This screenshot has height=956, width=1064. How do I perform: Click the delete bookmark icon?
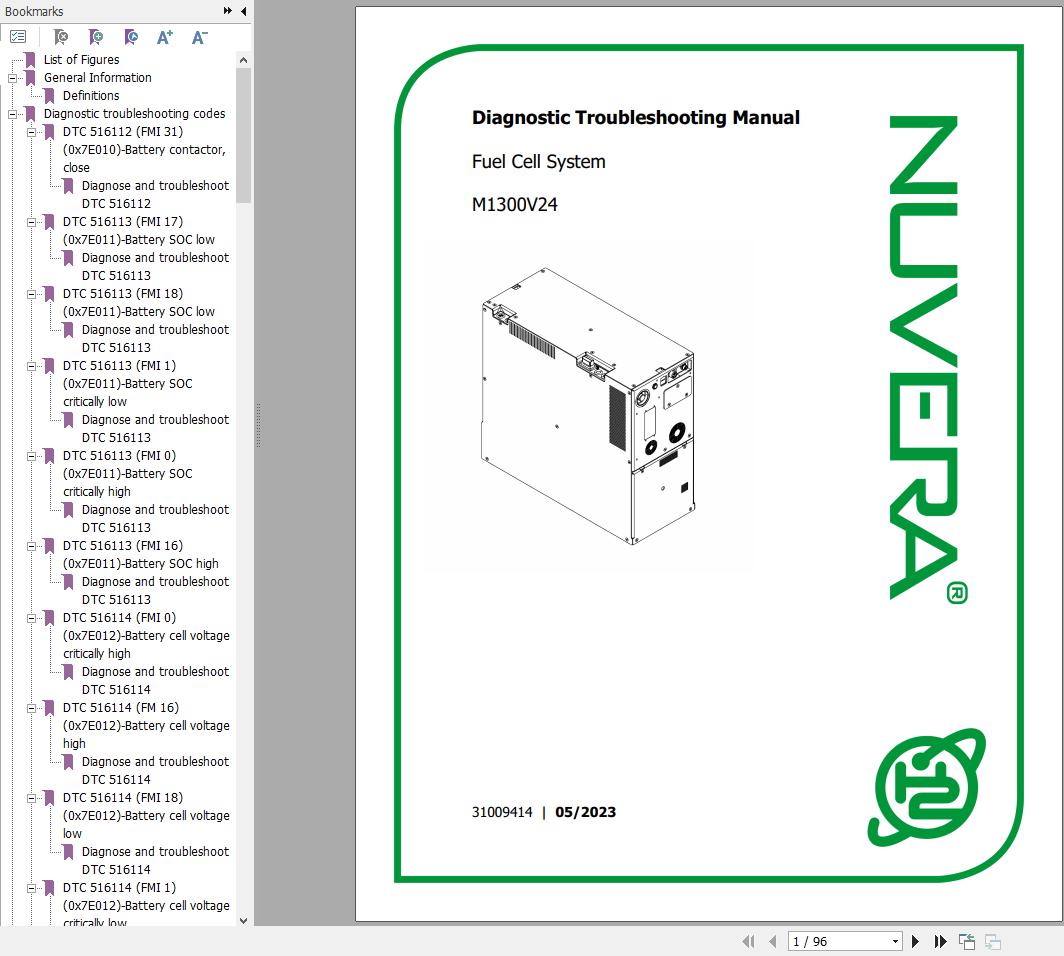[61, 37]
